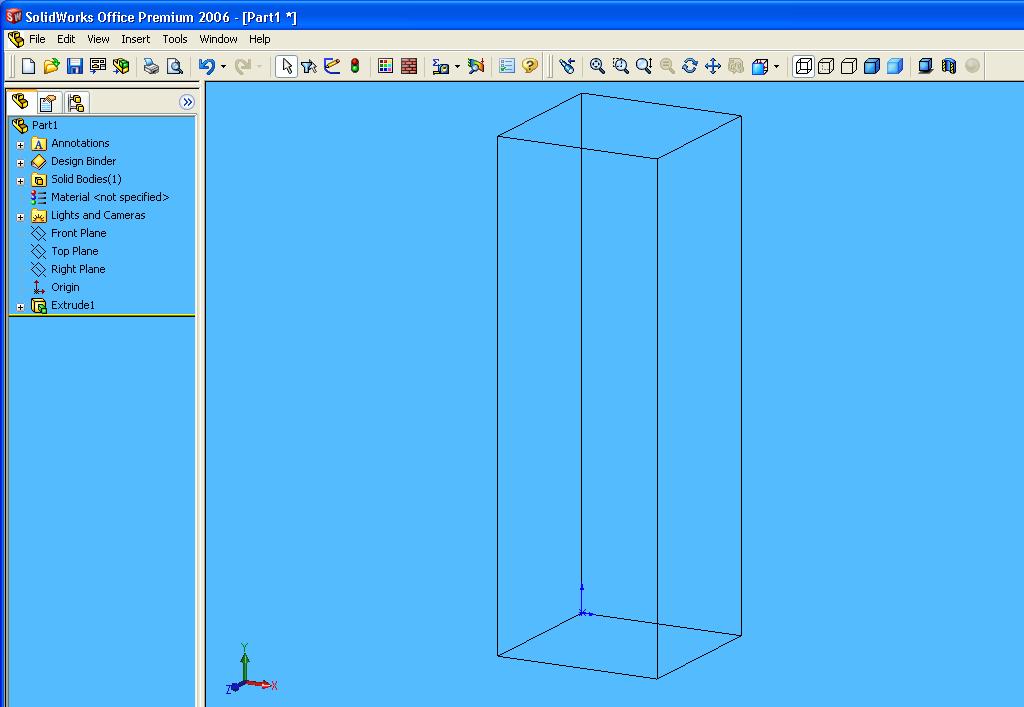
Task: Expand the Annotations tree node
Action: click(20, 145)
